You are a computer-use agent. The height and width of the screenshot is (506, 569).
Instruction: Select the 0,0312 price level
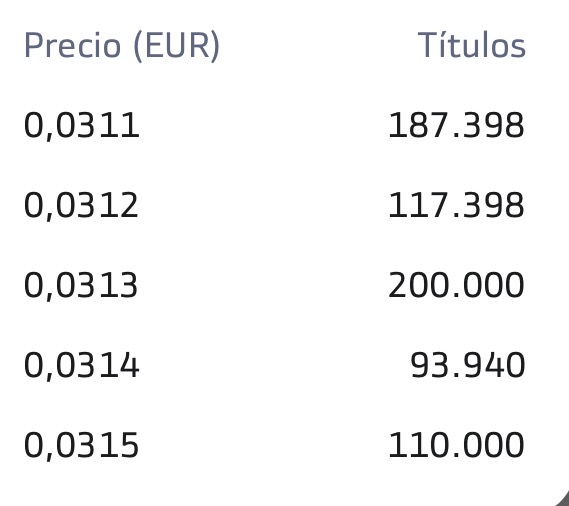pyautogui.click(x=81, y=206)
